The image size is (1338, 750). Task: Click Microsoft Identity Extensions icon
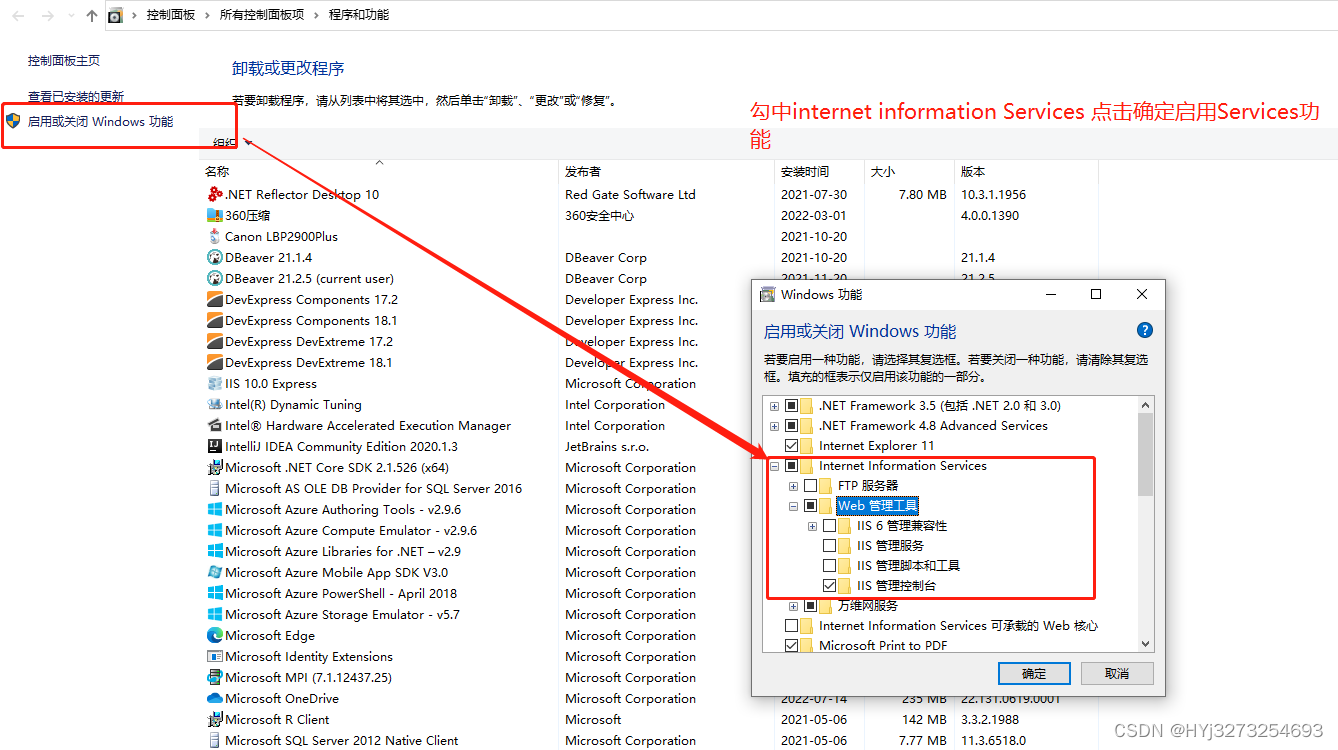point(215,656)
